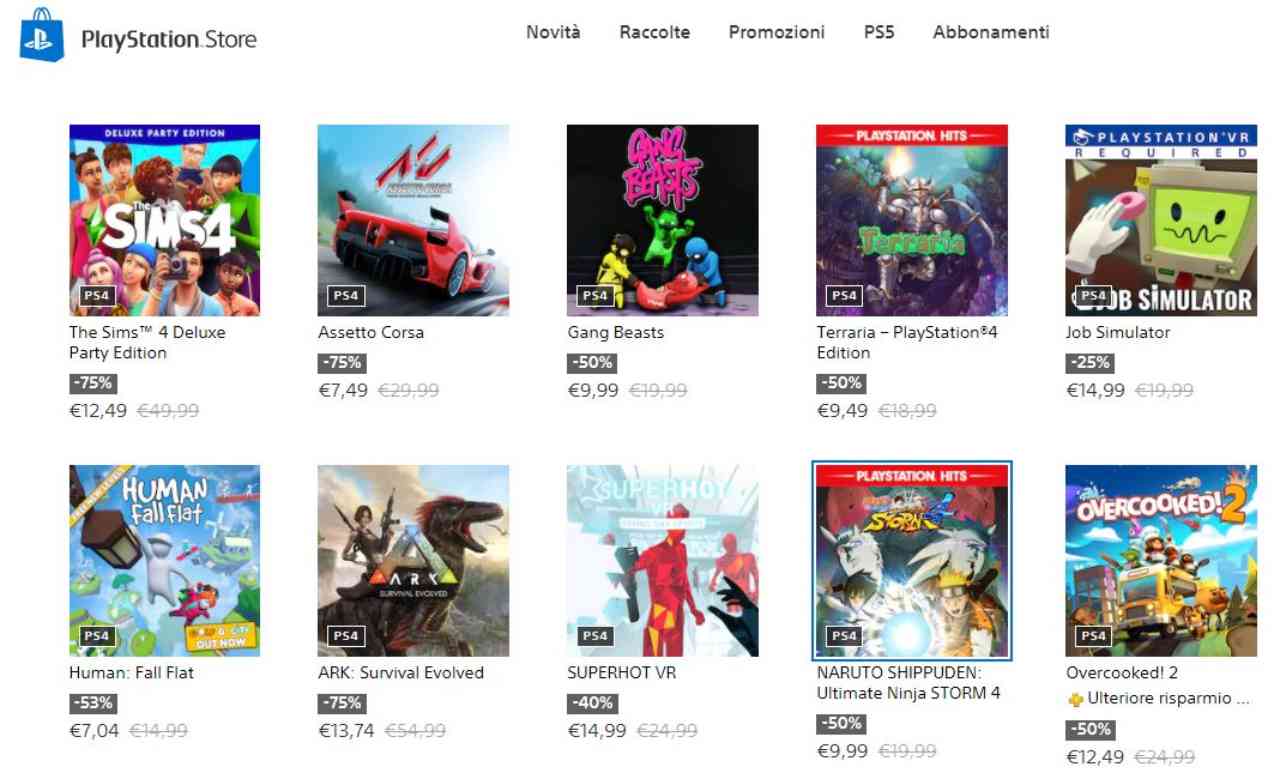Open Abbonamenti in the top menu
This screenshot has height=779, width=1280.
991,32
